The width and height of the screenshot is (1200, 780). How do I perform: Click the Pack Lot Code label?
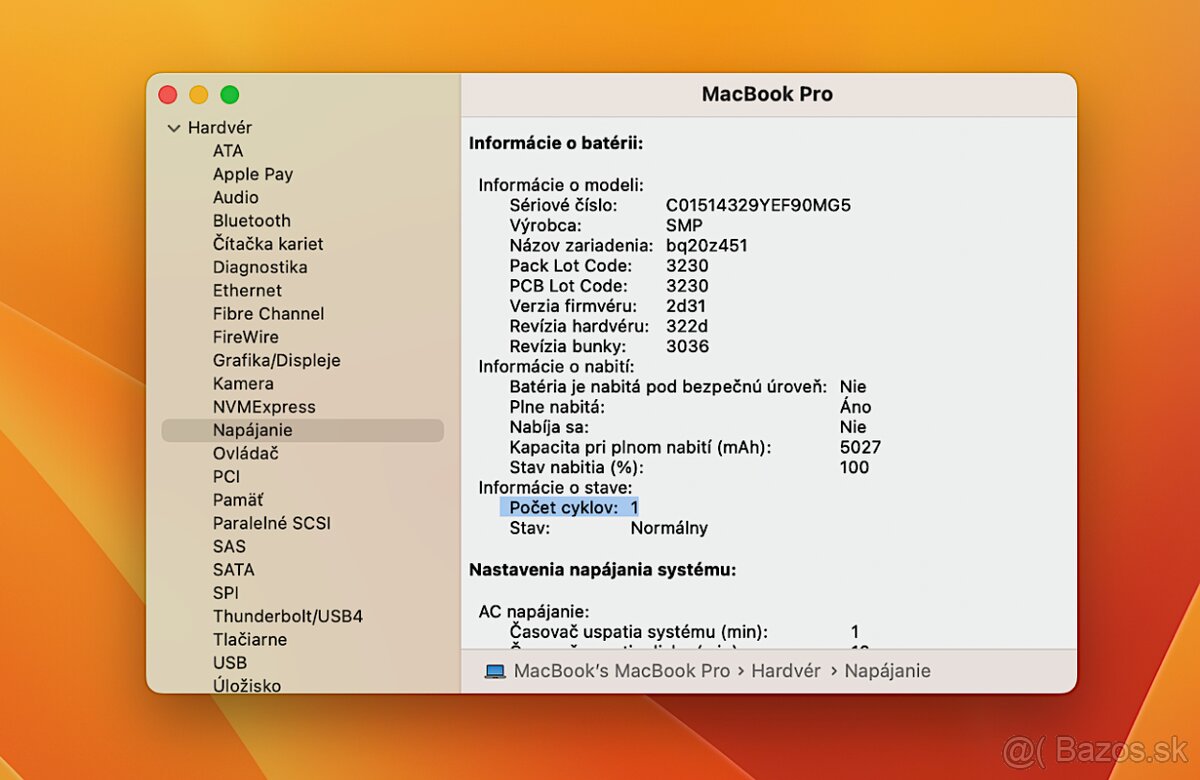571,266
